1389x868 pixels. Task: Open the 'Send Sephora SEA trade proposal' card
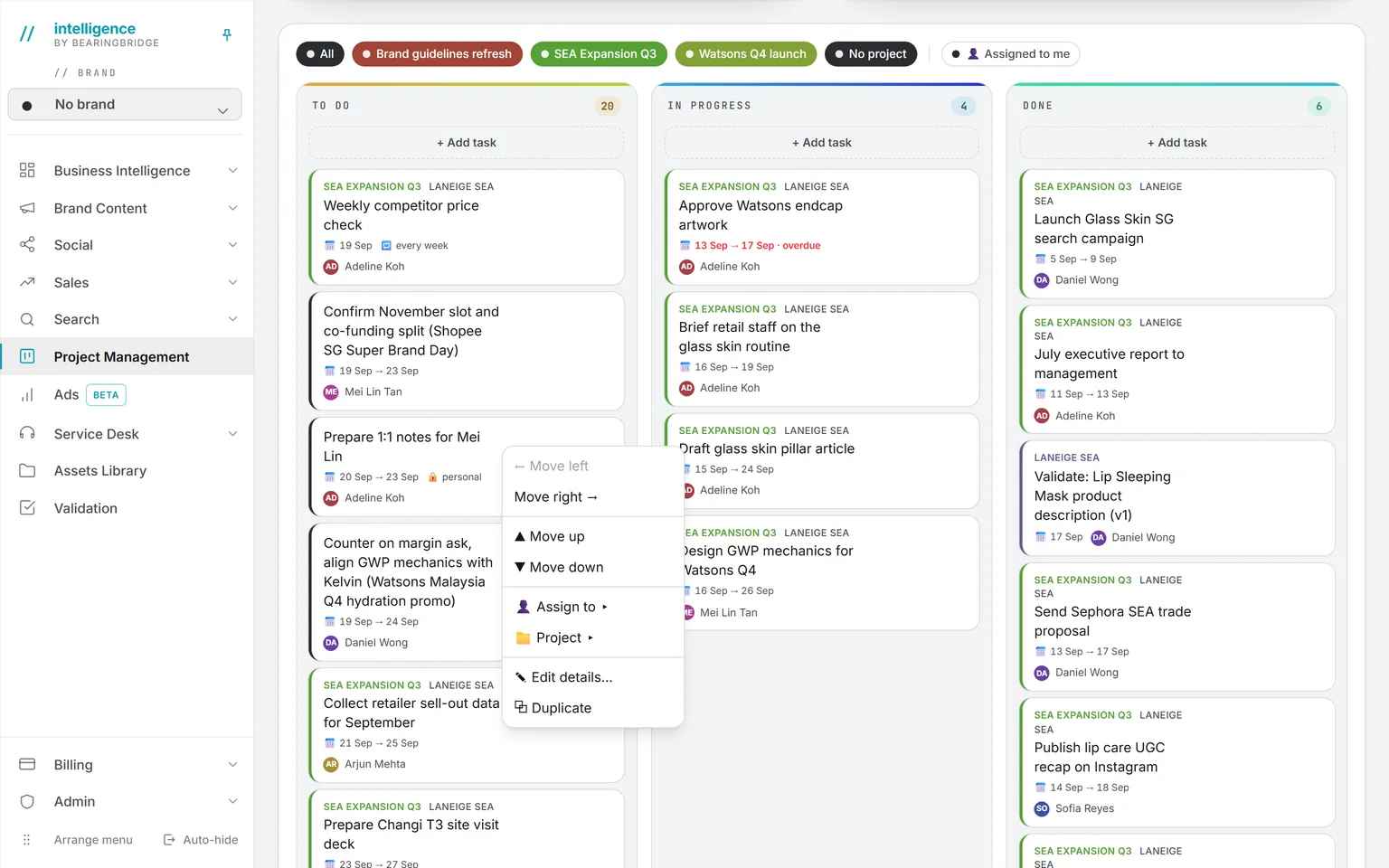(x=1177, y=627)
